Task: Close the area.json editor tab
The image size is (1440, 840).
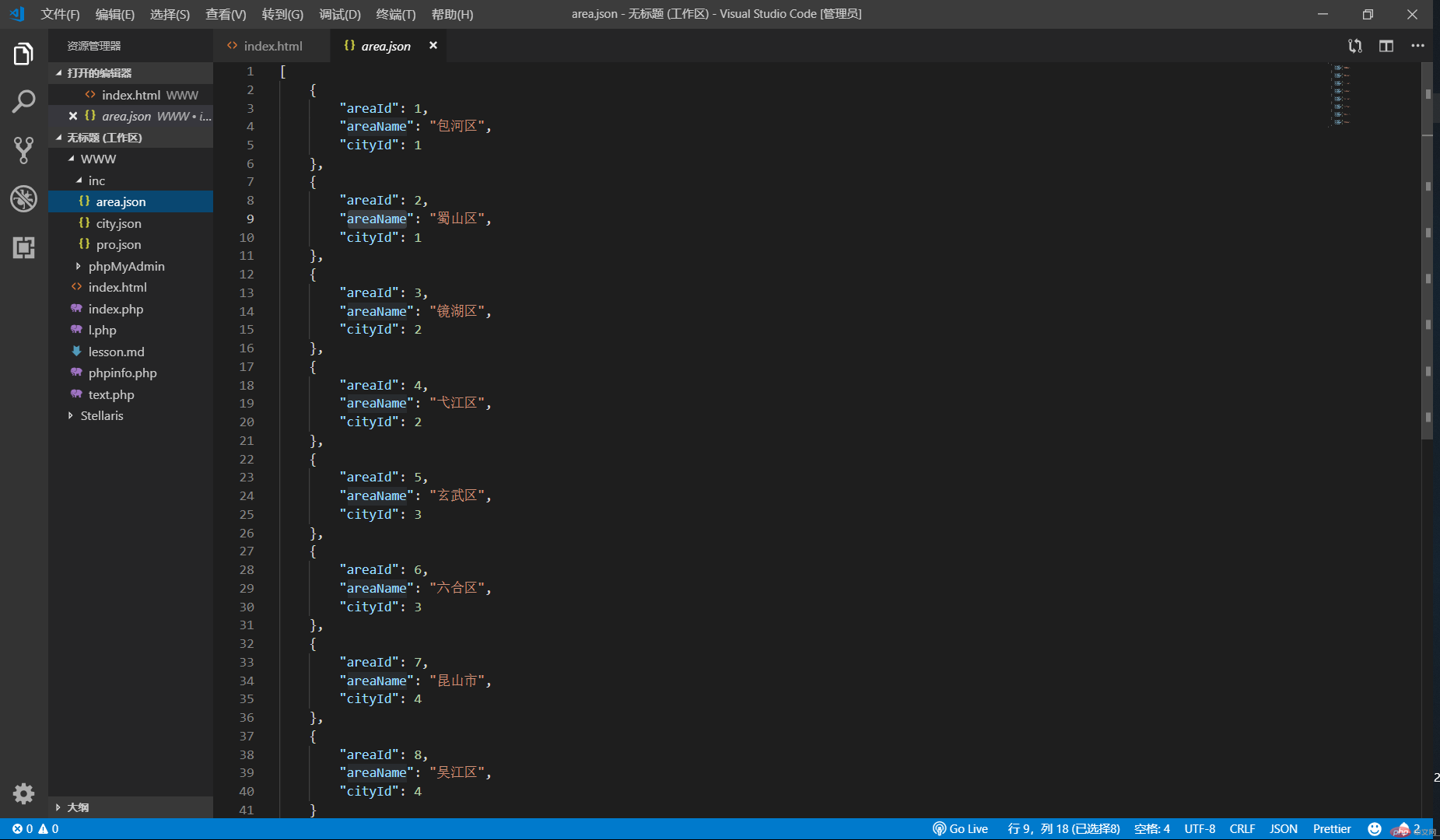Action: pyautogui.click(x=433, y=46)
